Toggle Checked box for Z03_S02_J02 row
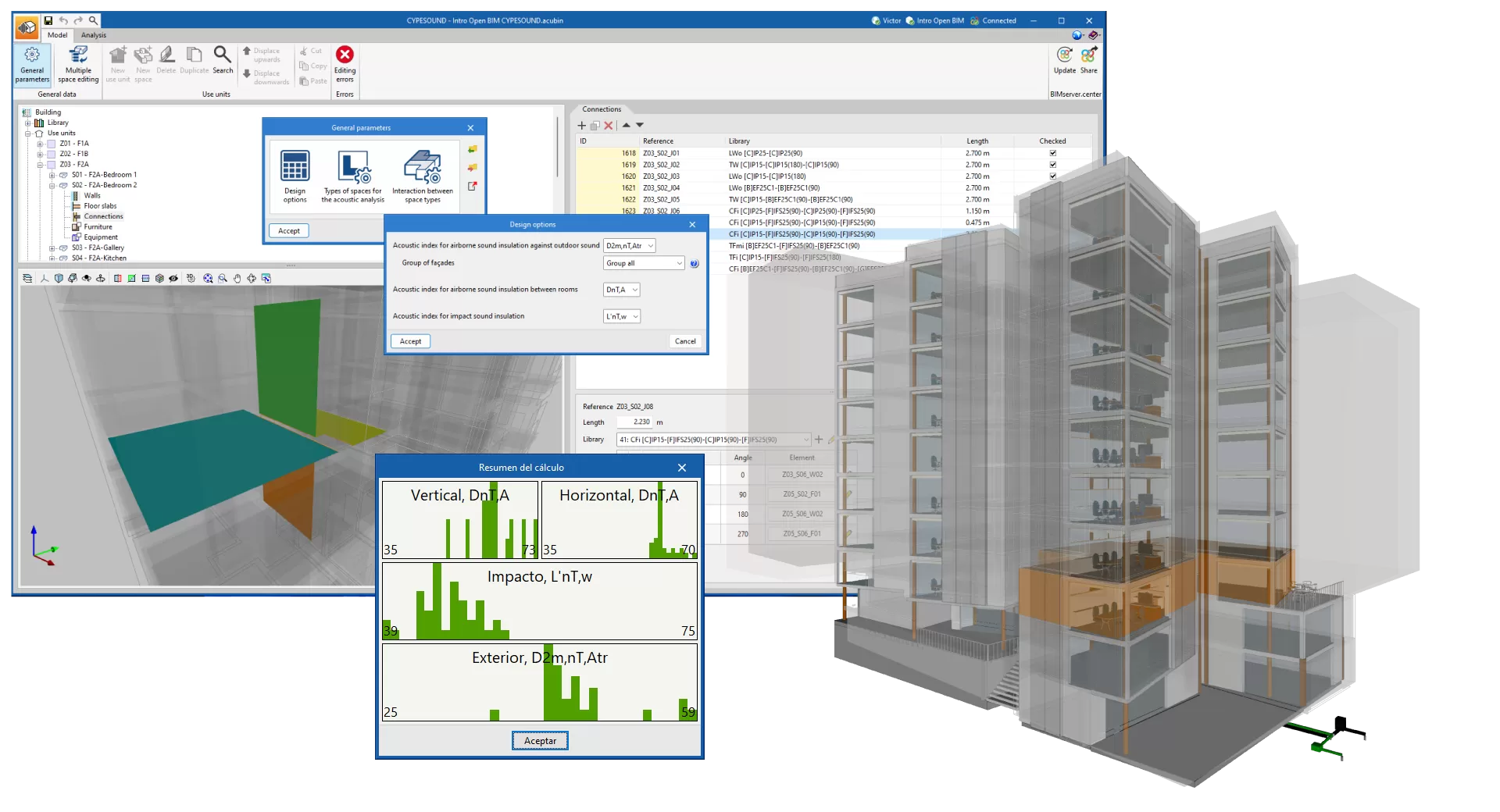This screenshot has height=812, width=1500. 1052,165
